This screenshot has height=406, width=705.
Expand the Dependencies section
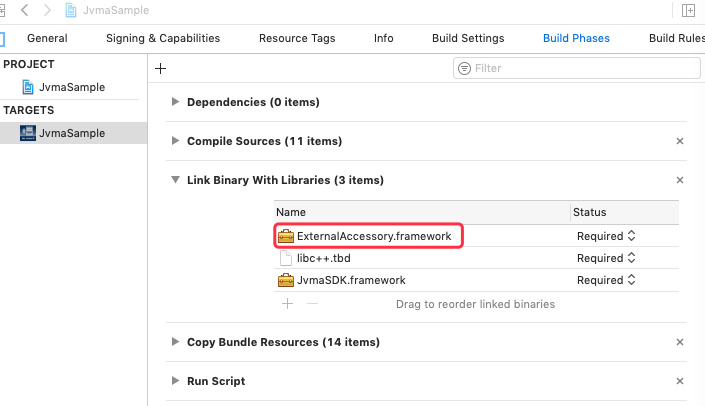coord(176,102)
